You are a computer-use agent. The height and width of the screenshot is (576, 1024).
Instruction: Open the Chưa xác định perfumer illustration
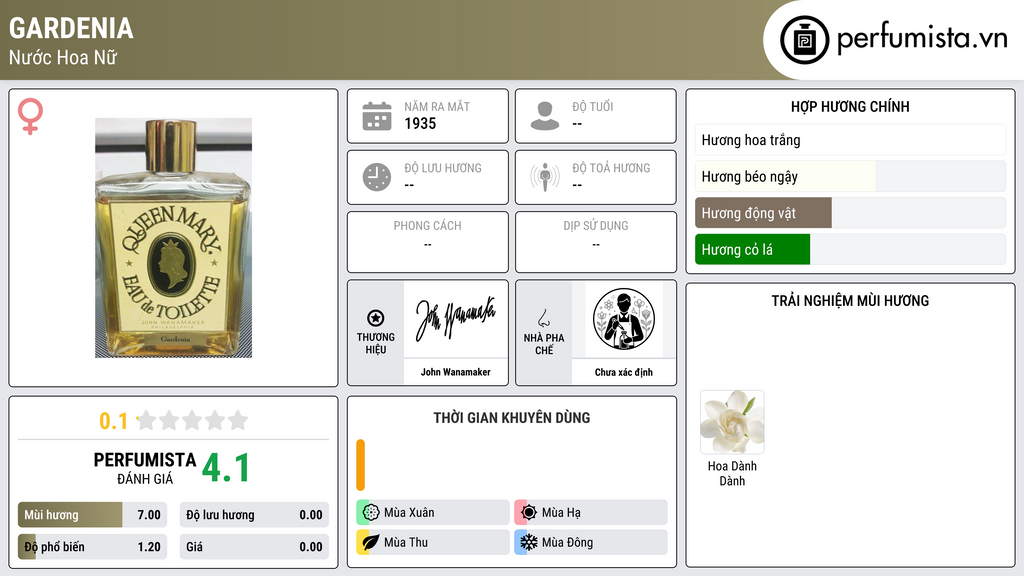pyautogui.click(x=624, y=319)
